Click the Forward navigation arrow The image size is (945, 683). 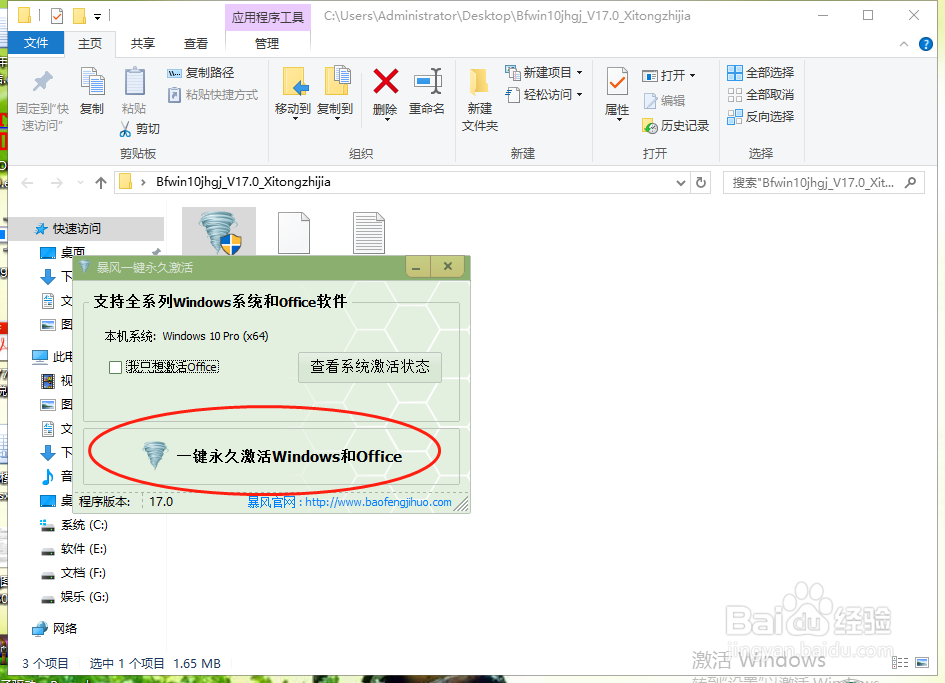tap(57, 183)
